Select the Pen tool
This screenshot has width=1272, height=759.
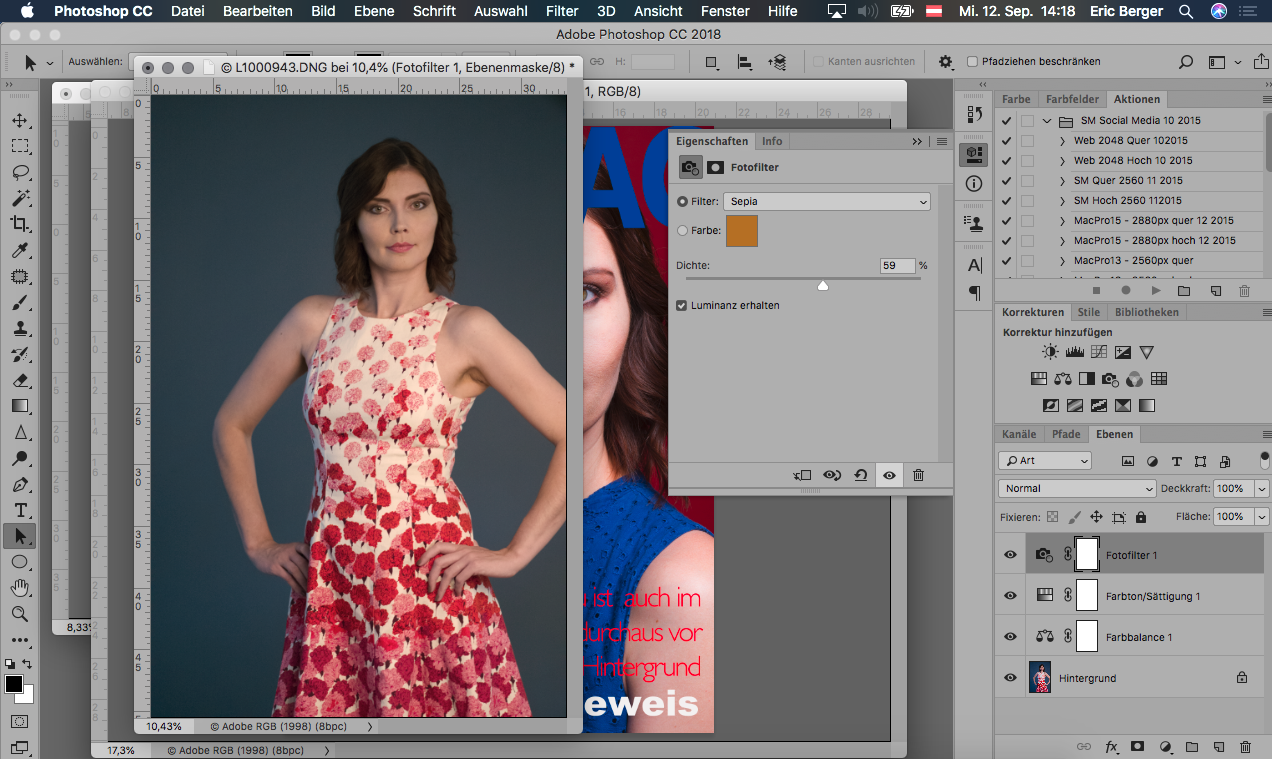pyautogui.click(x=20, y=484)
